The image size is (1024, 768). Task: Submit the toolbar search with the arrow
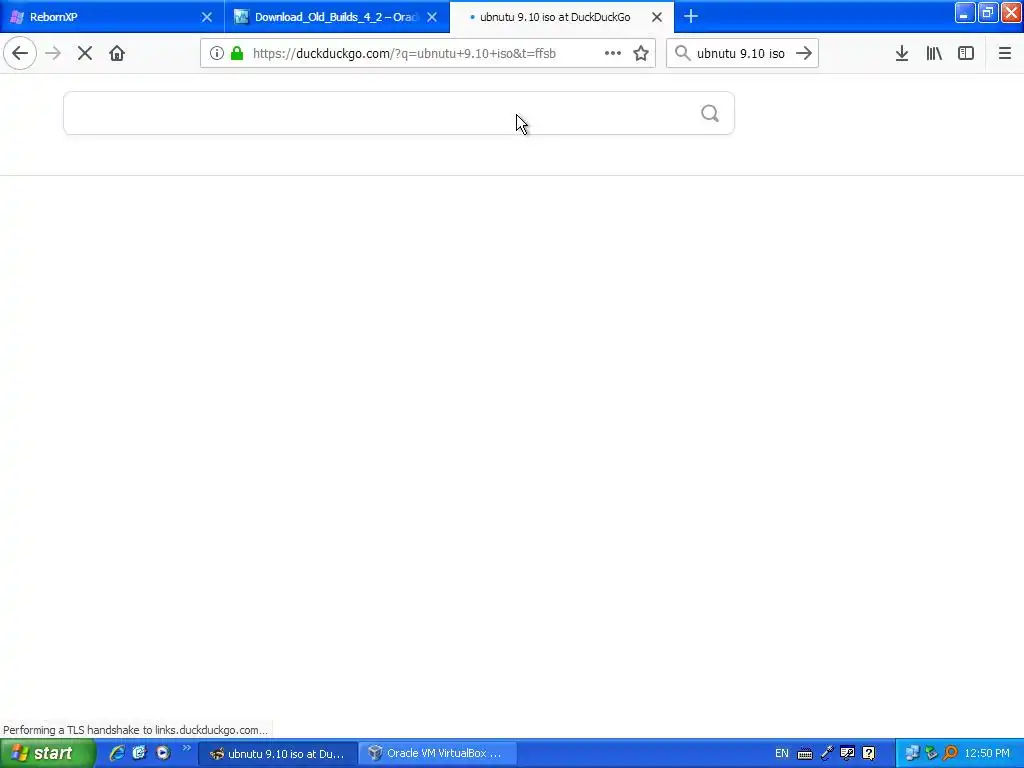tap(804, 54)
